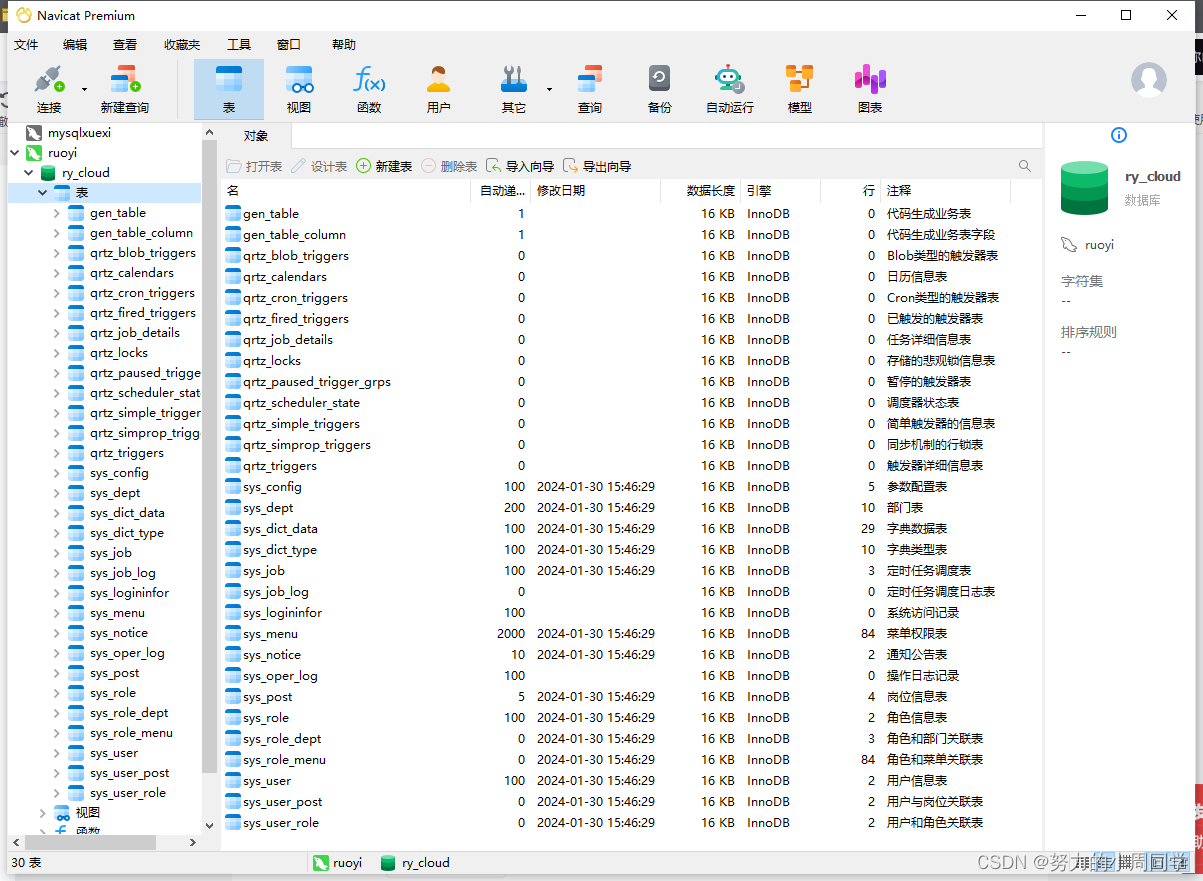Image resolution: width=1203 pixels, height=881 pixels.
Task: Open the 收藏夹 favorites menu
Action: 182,45
